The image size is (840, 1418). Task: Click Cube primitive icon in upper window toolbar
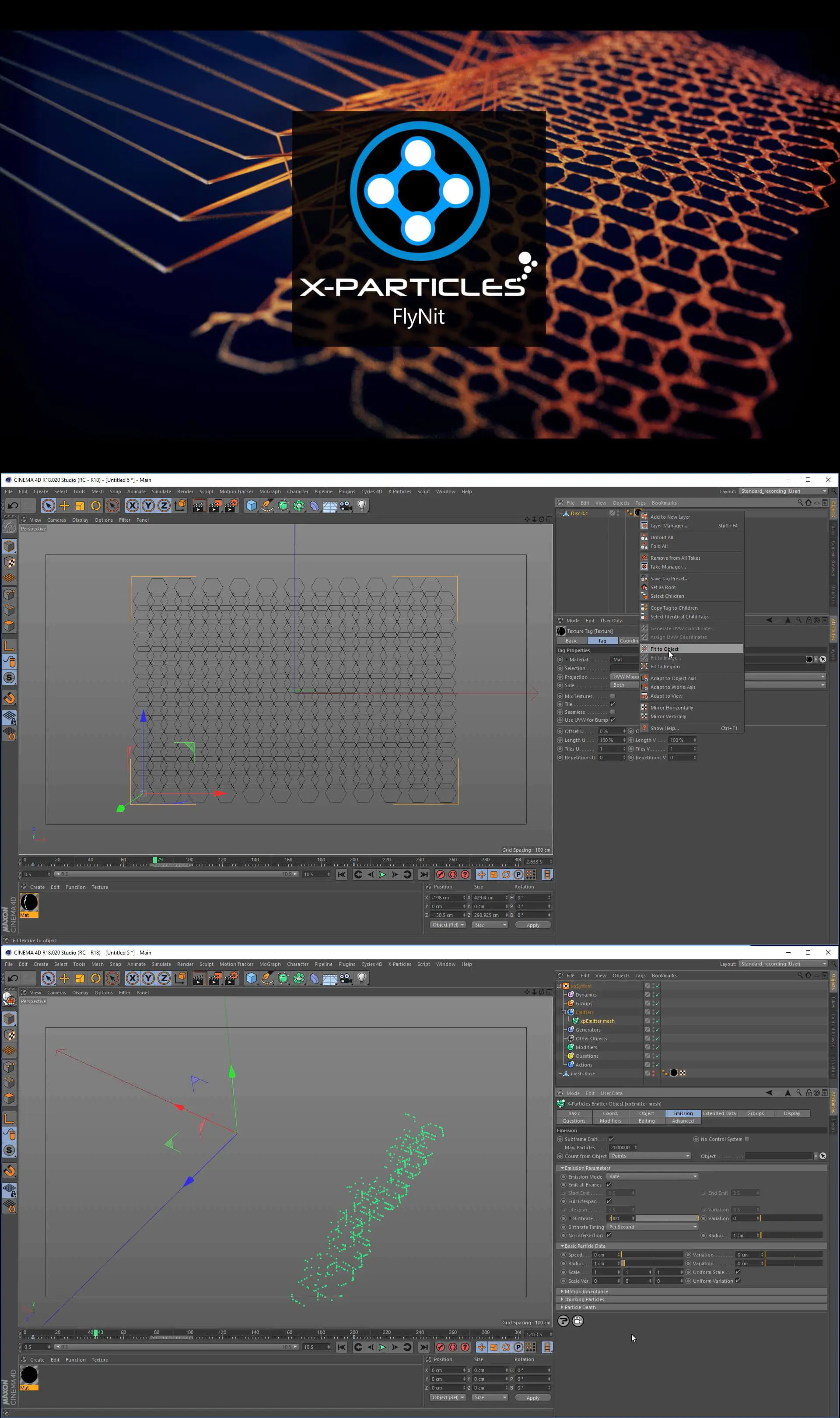(x=251, y=505)
